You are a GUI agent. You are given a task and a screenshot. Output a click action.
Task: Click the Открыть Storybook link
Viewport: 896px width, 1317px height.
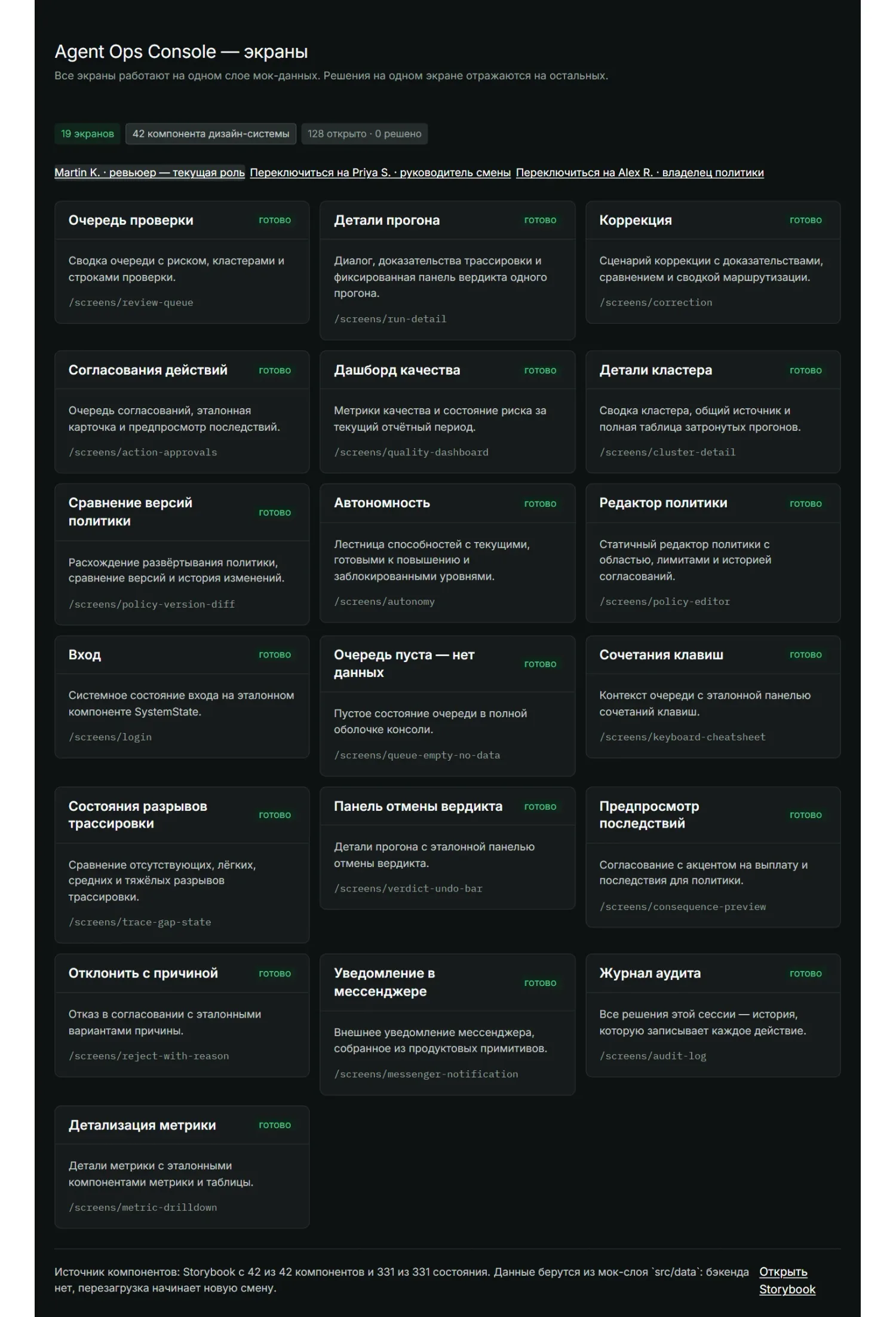[787, 1280]
